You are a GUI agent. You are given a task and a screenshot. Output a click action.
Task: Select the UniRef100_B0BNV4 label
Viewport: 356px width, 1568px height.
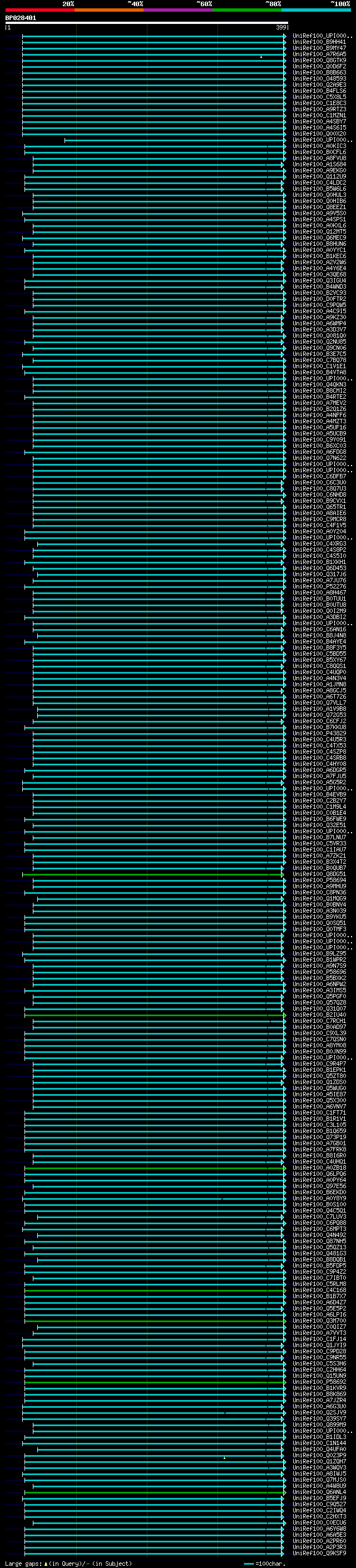(319, 904)
